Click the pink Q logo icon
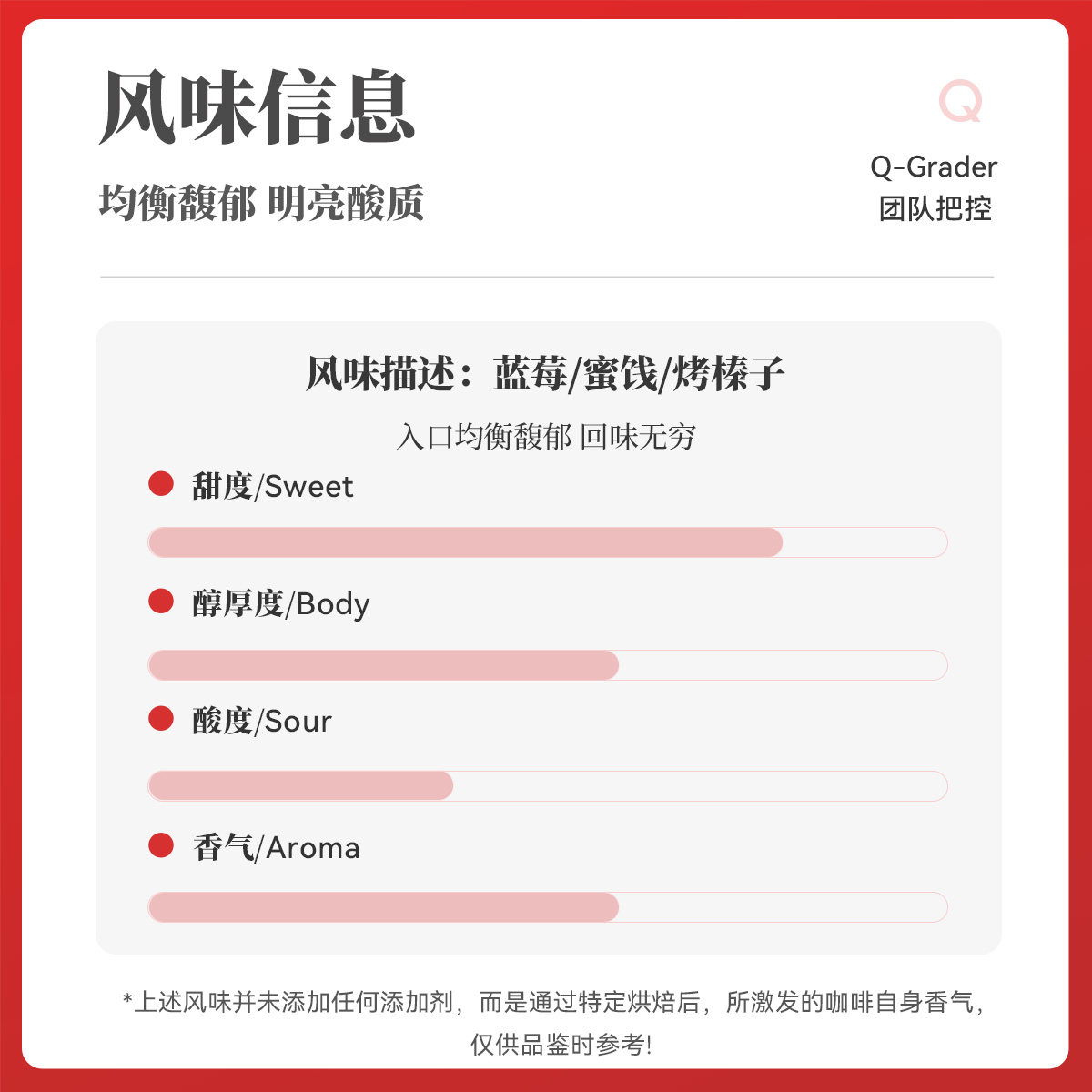The width and height of the screenshot is (1092, 1092). point(961,101)
